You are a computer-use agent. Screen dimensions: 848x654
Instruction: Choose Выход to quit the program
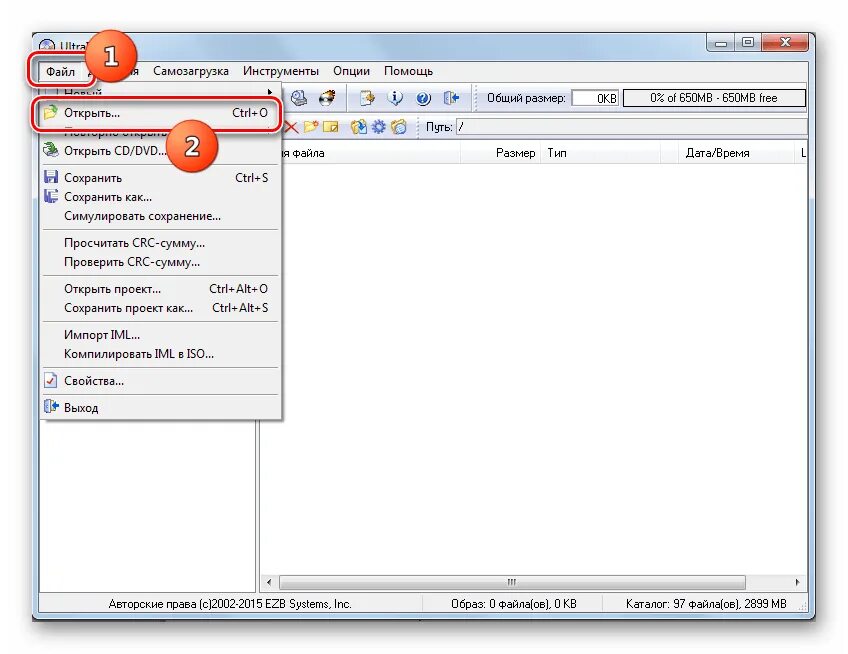tap(161, 407)
